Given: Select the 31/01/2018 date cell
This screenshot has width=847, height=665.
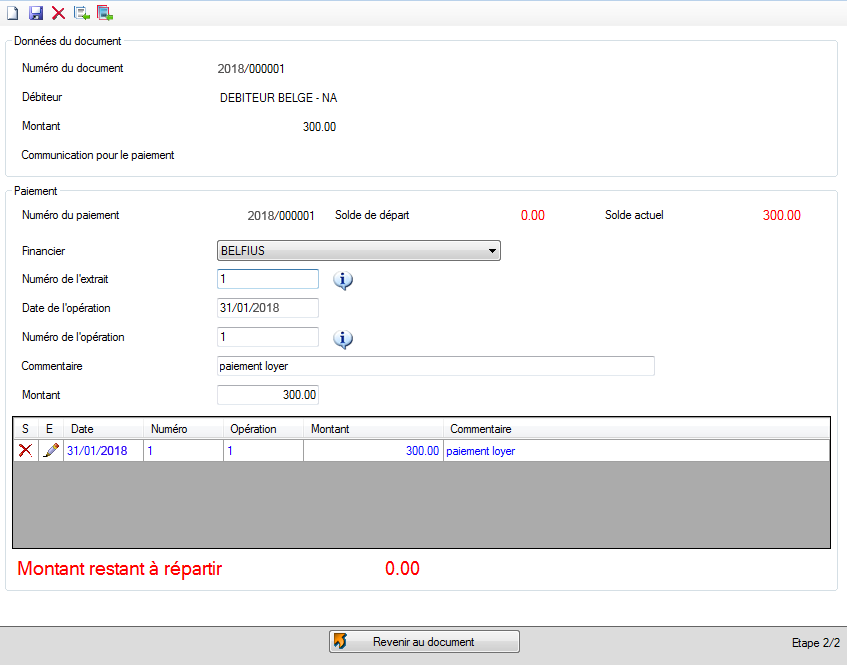Looking at the screenshot, I should pyautogui.click(x=104, y=451).
